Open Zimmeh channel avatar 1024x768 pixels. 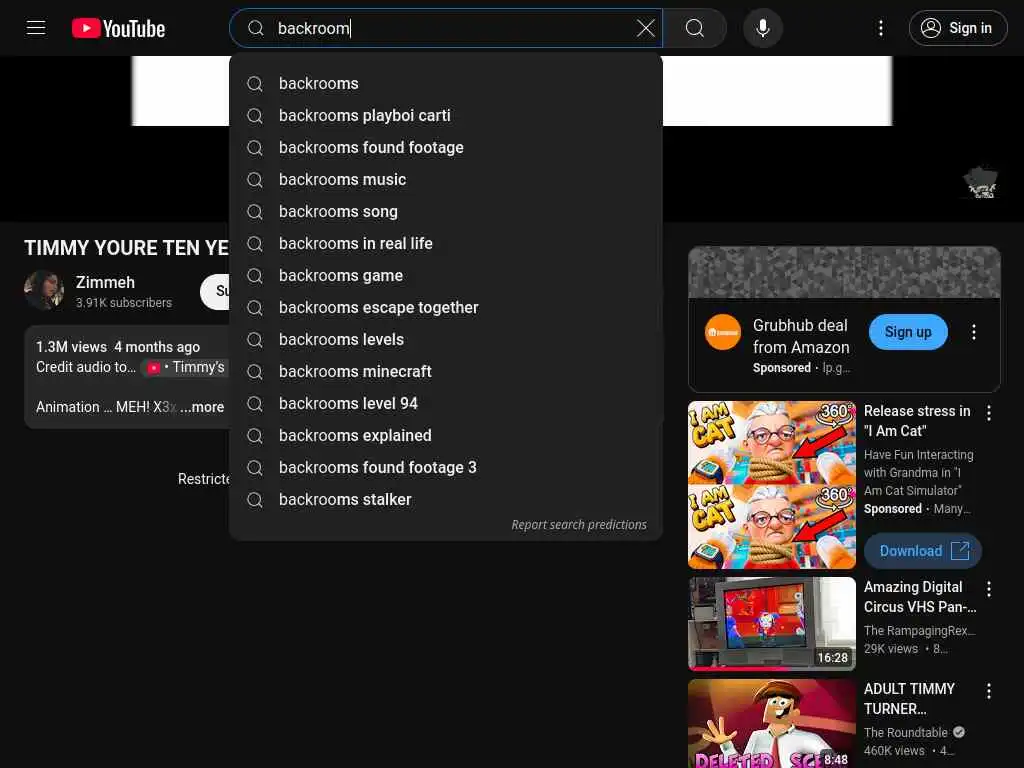44,290
